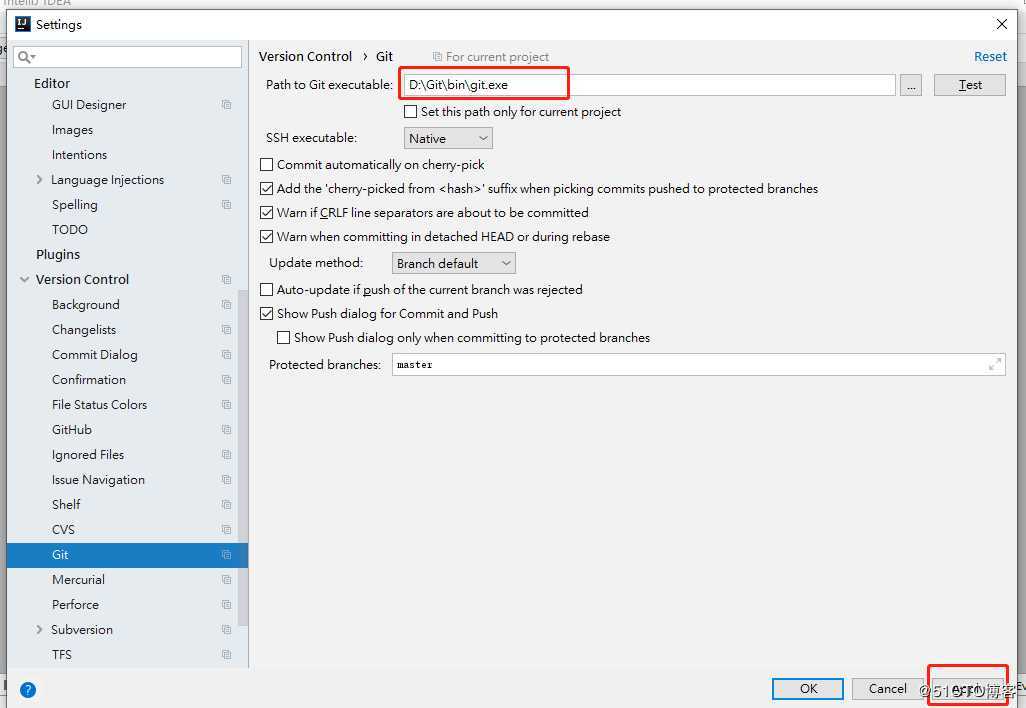Expand the Subversion tree node
The image size is (1026, 708).
pyautogui.click(x=39, y=629)
